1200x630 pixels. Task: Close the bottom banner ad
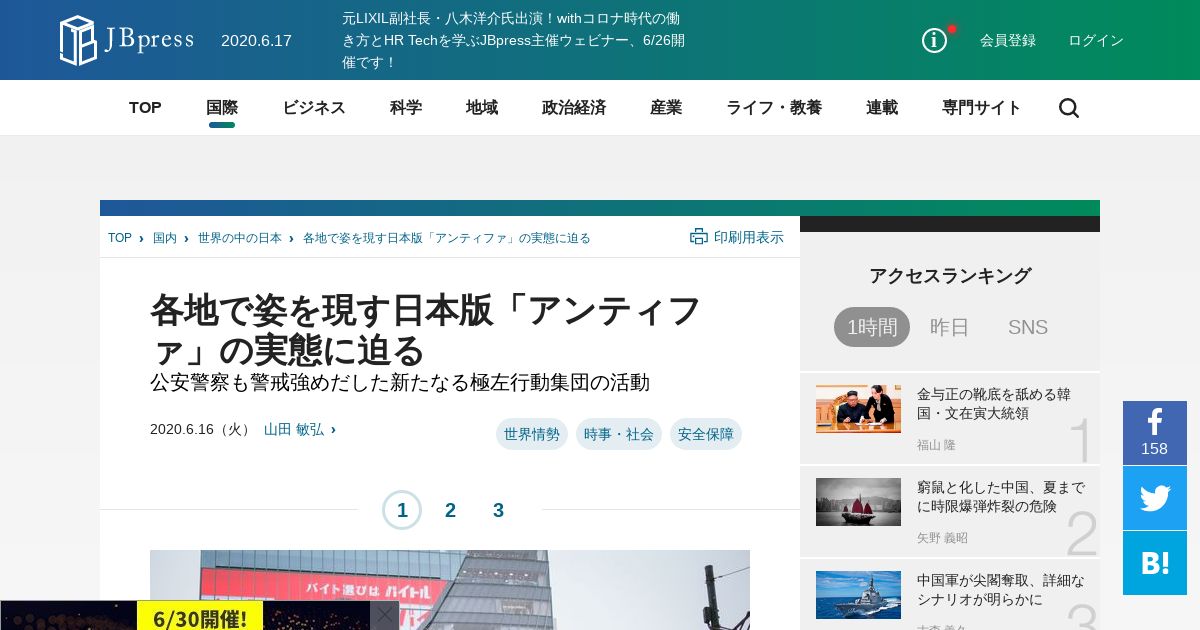(385, 615)
